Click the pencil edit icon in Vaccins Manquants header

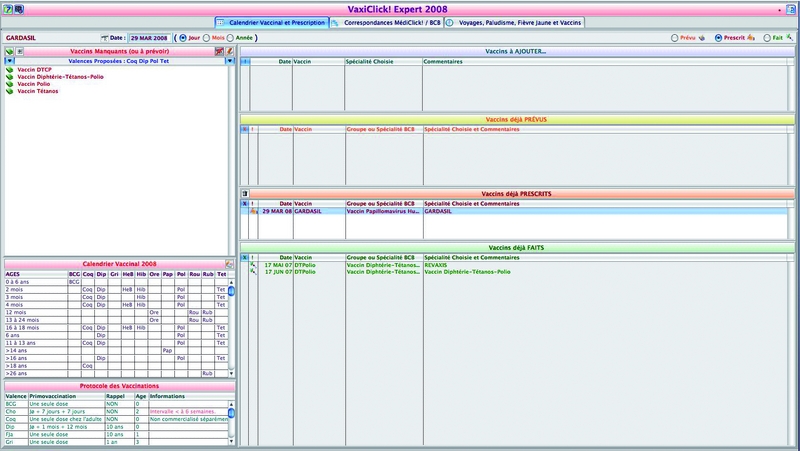[x=231, y=50]
